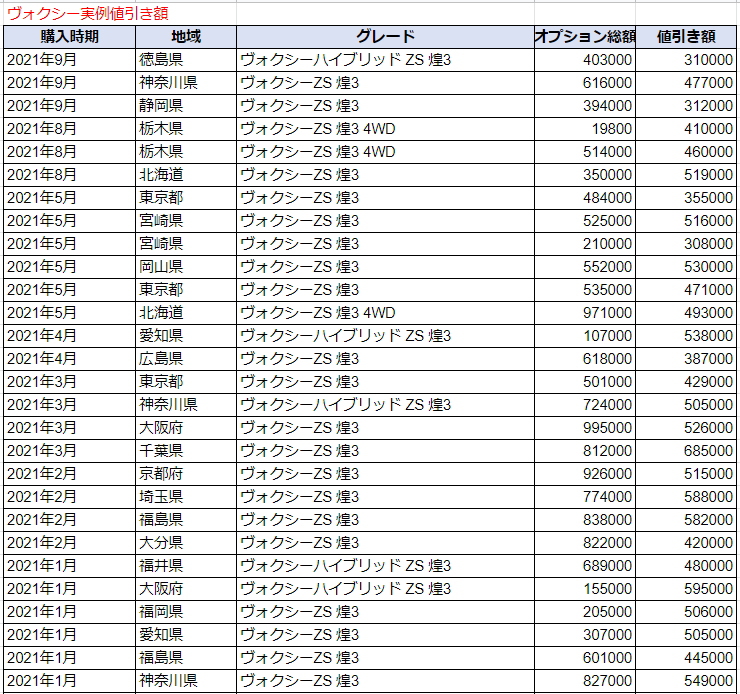Click option total cell 971000

585,313
